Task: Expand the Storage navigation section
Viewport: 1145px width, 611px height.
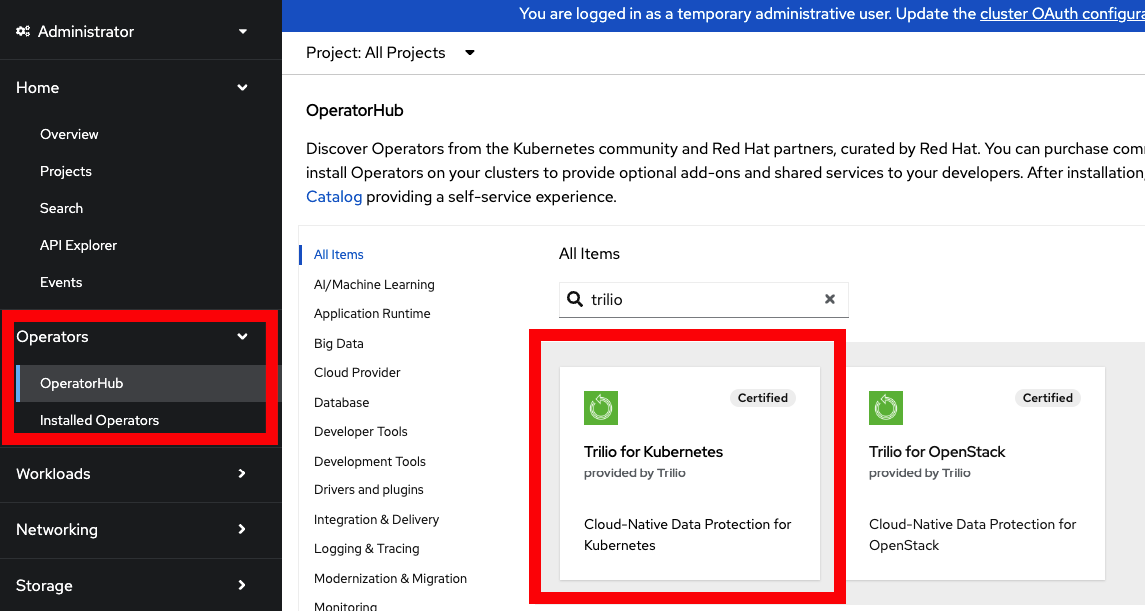Action: (242, 586)
